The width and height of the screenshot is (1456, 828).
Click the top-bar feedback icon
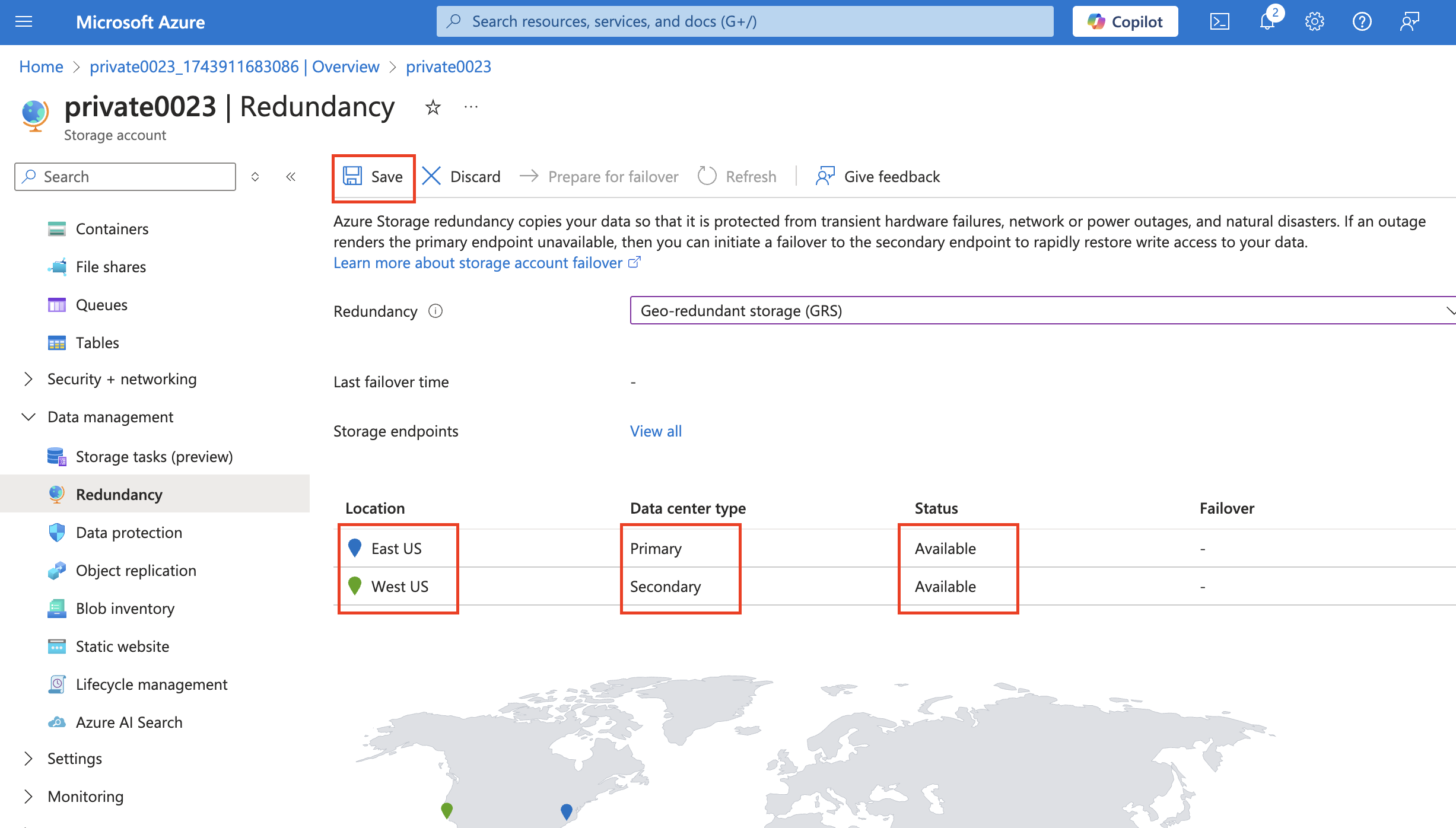tap(1410, 22)
